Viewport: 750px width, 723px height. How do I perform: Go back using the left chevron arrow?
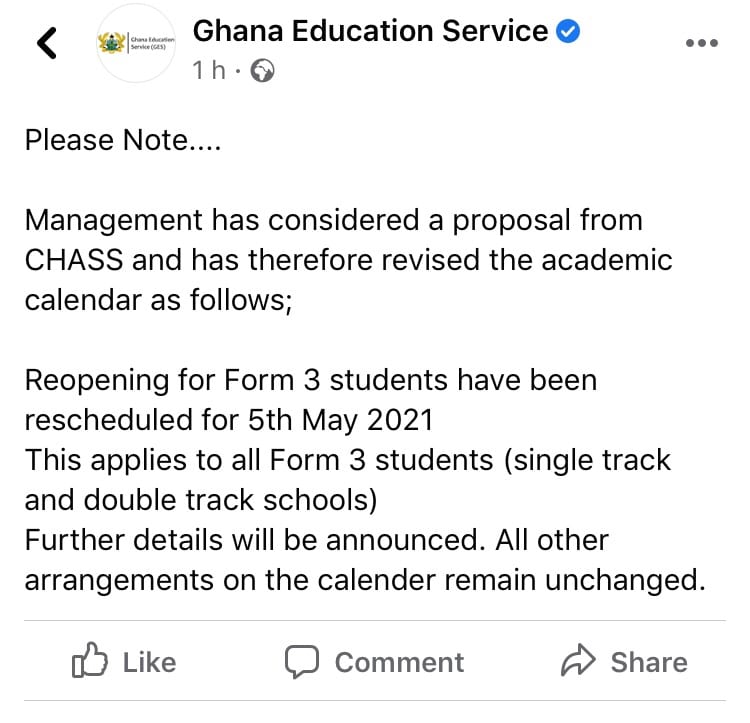click(47, 43)
